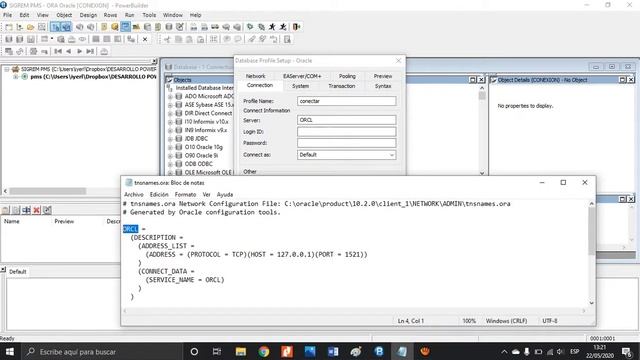This screenshot has width=640, height=360.
Task: Select the JDB JDBC tree item
Action: [196, 139]
